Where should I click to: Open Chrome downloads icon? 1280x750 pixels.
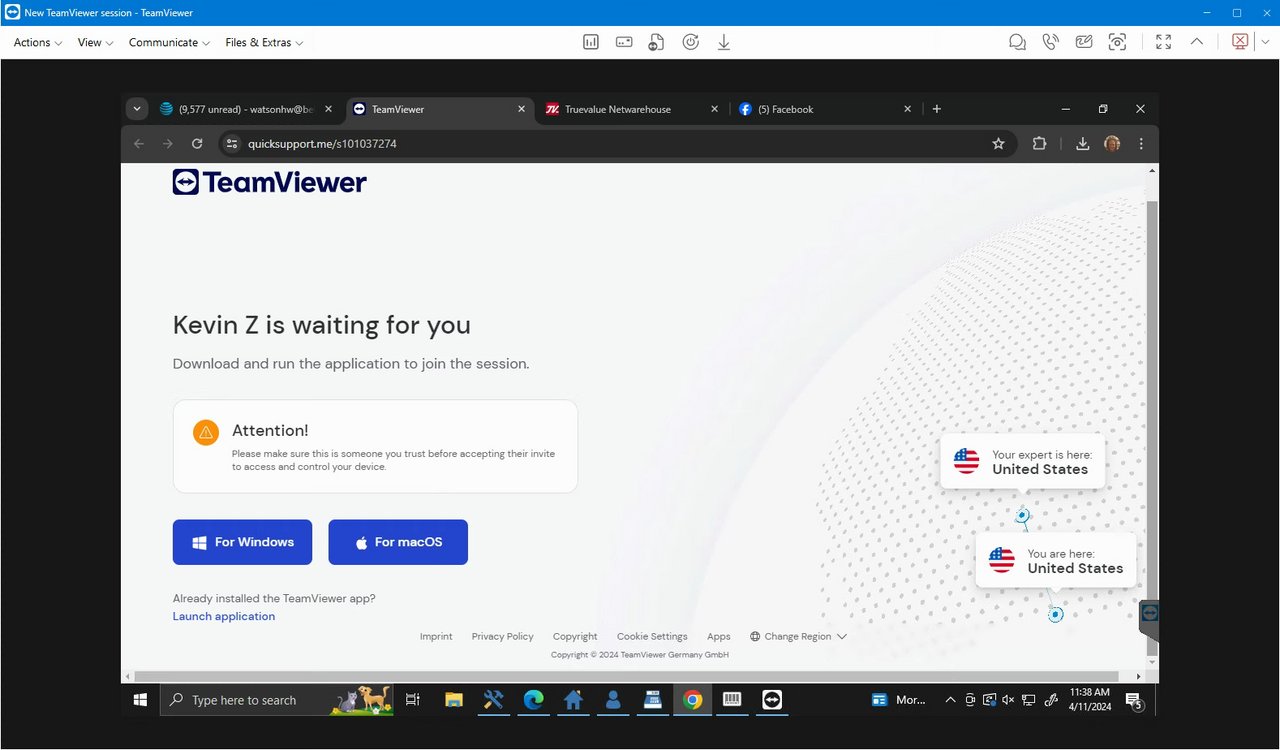[x=1082, y=144]
